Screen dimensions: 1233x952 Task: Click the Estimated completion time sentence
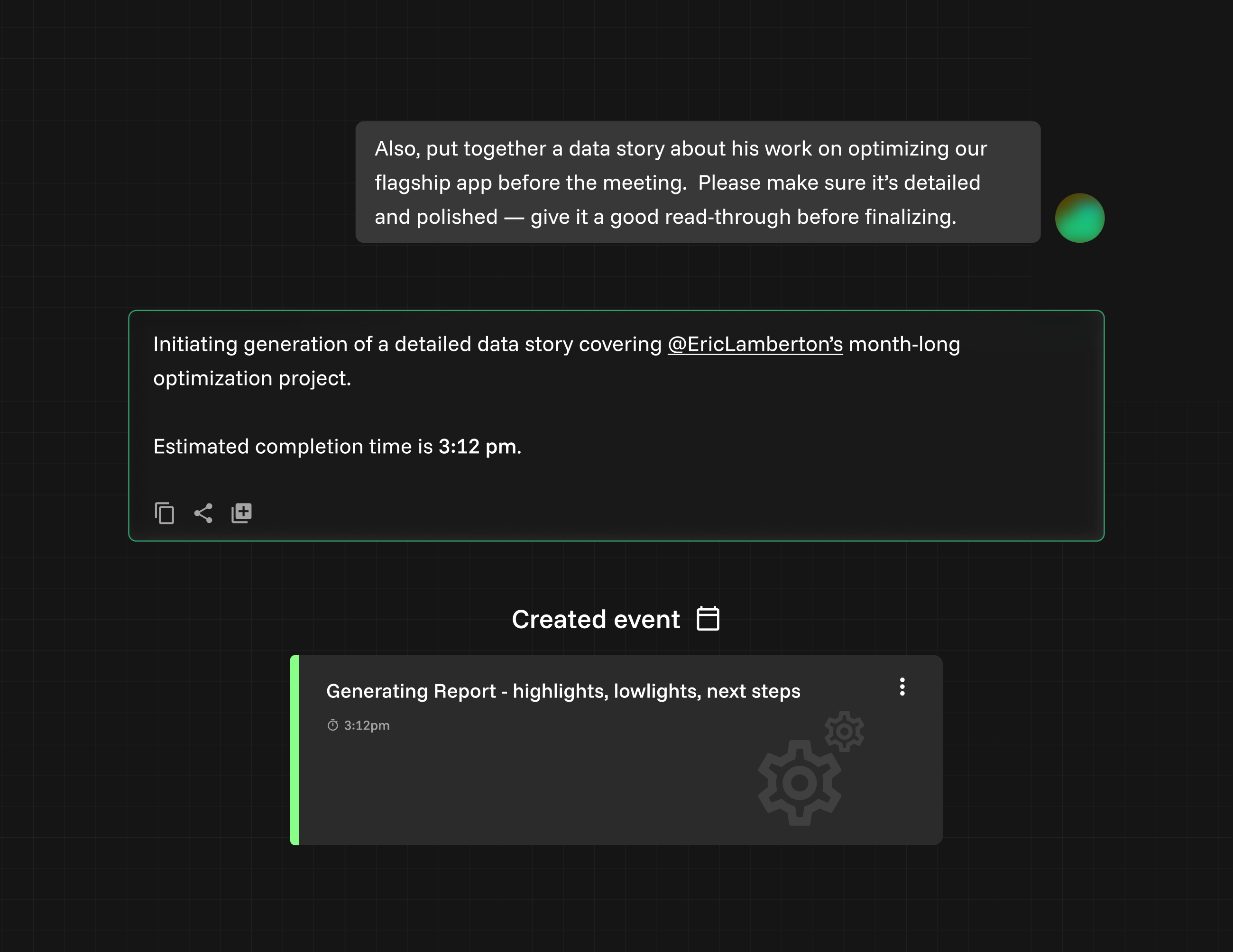click(x=294, y=447)
